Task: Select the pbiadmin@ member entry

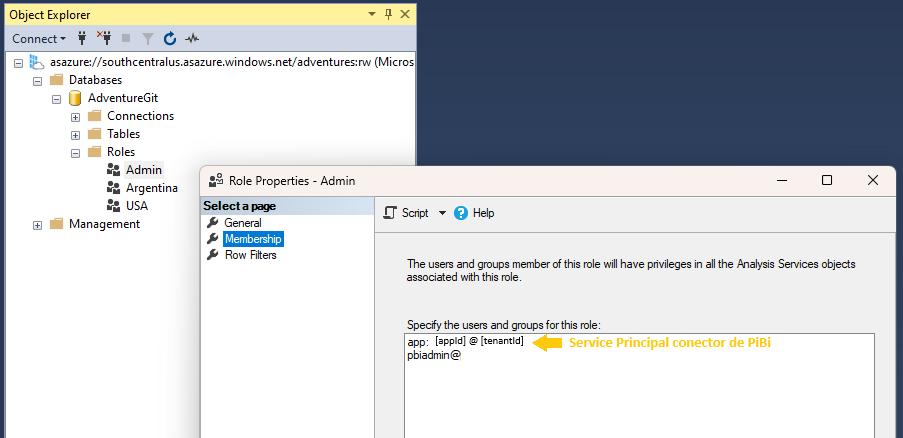Action: [434, 356]
